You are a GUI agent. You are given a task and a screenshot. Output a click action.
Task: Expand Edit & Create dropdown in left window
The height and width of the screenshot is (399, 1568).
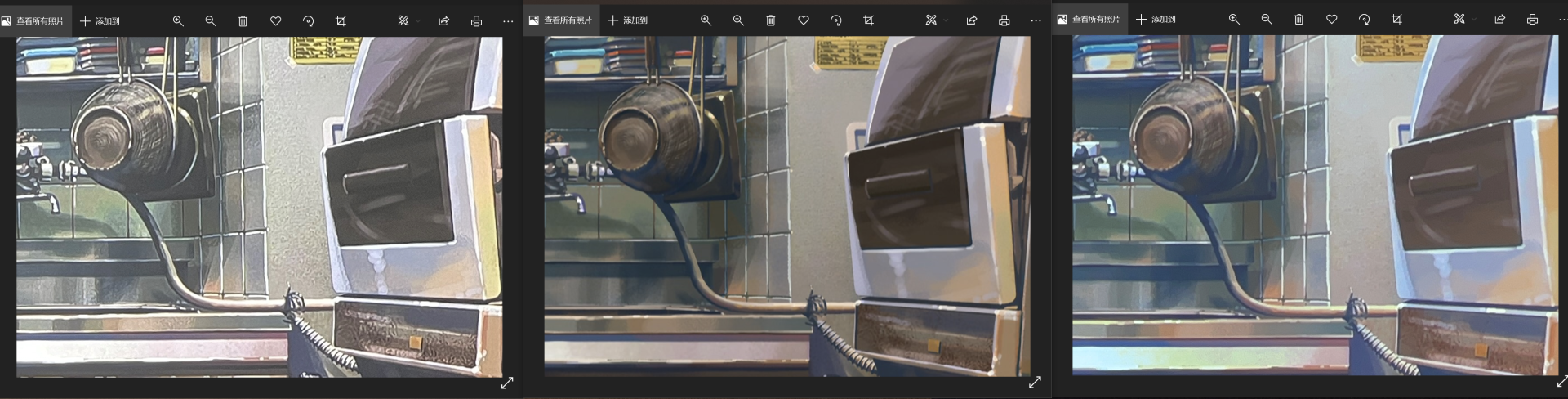[x=408, y=20]
